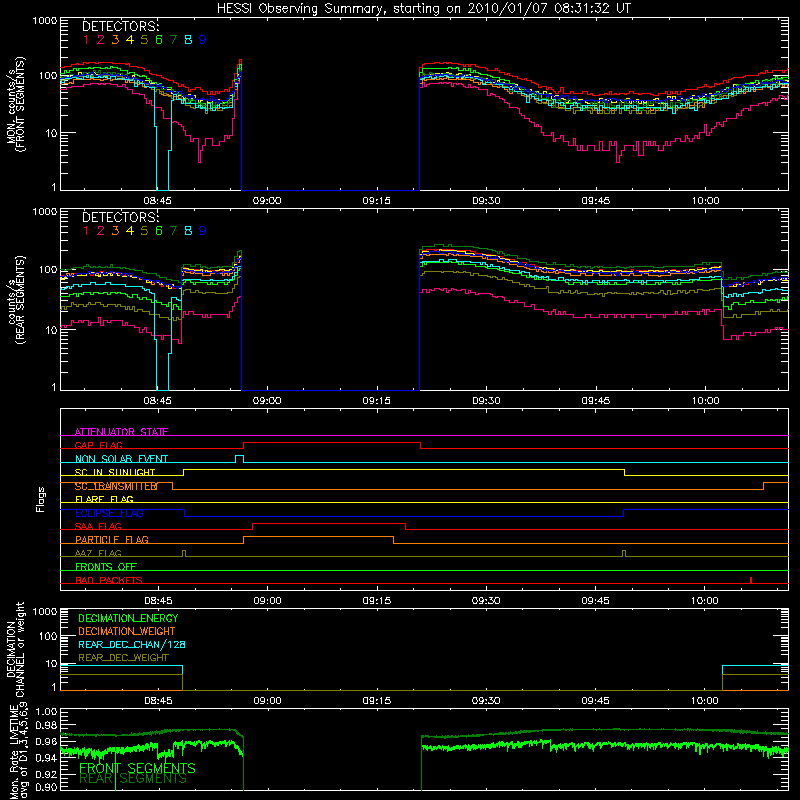Click the cyan NON_SOLAR_EVENT pulse before 09:00
Screen dimensions: 800x800
(239, 459)
